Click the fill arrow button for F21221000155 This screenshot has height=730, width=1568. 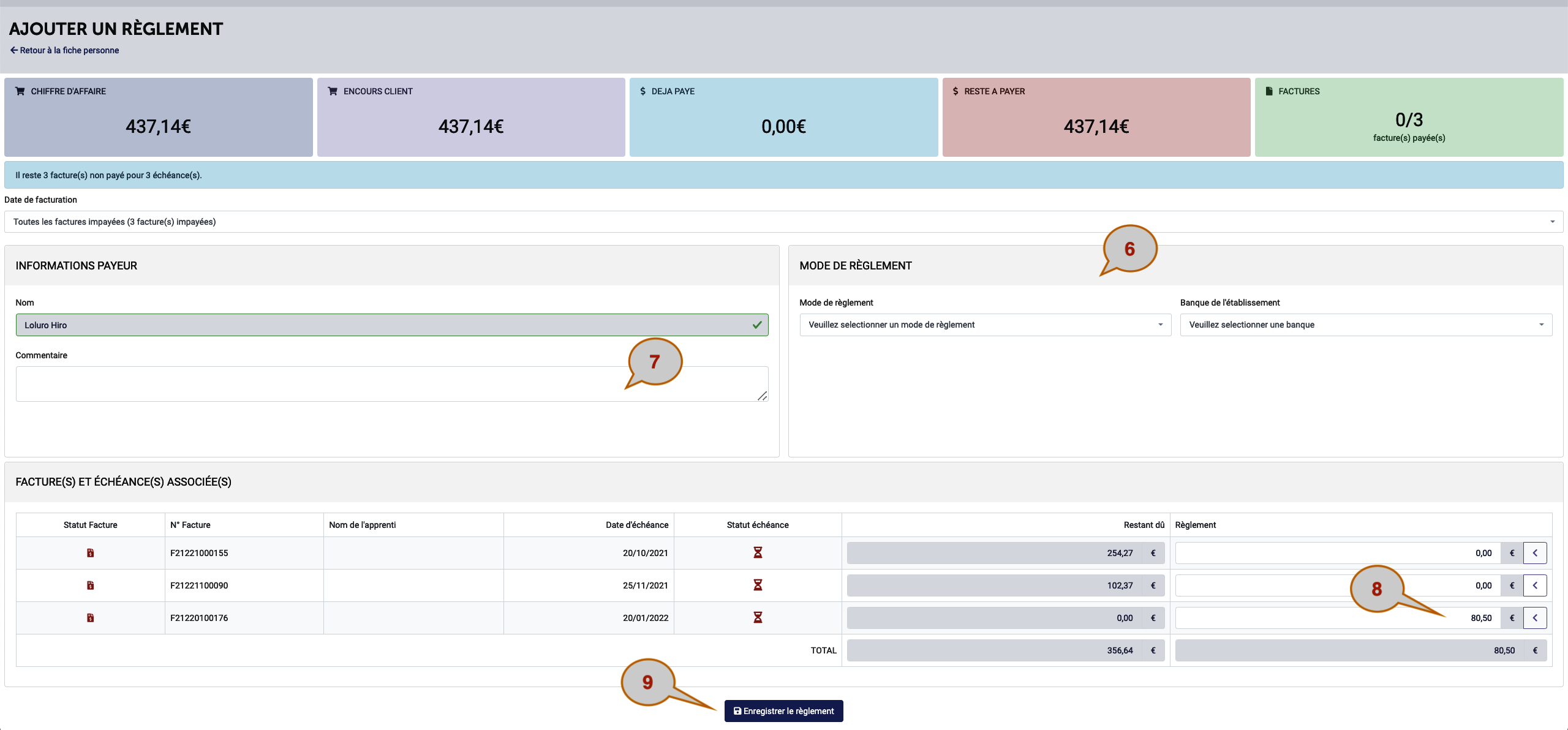1535,553
